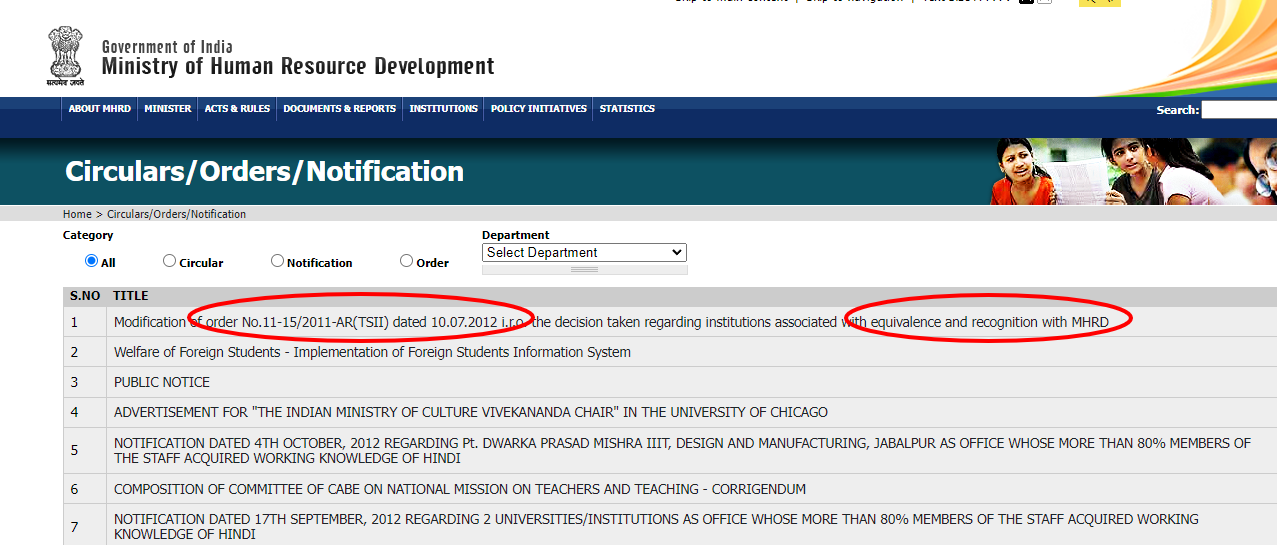Expand the Select Department dropdown
This screenshot has width=1277, height=545.
coord(584,253)
